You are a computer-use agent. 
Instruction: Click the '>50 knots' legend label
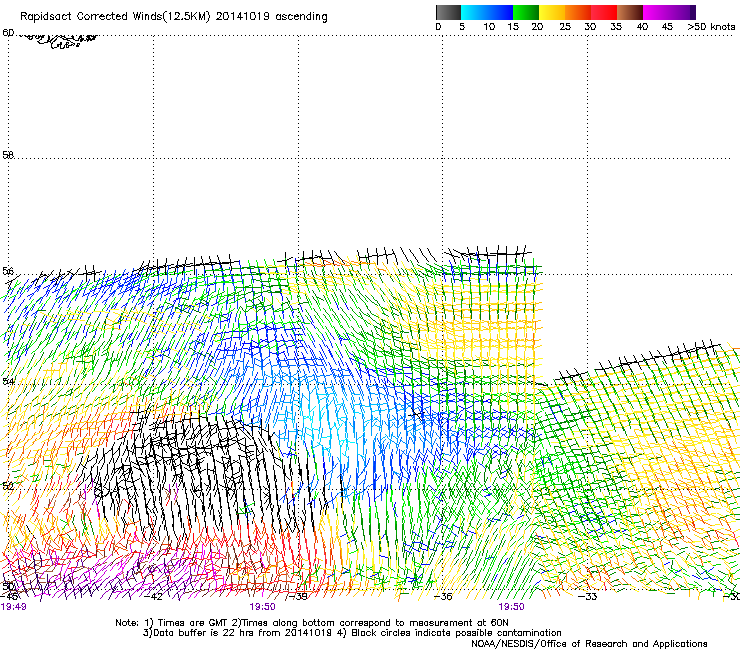click(x=711, y=27)
